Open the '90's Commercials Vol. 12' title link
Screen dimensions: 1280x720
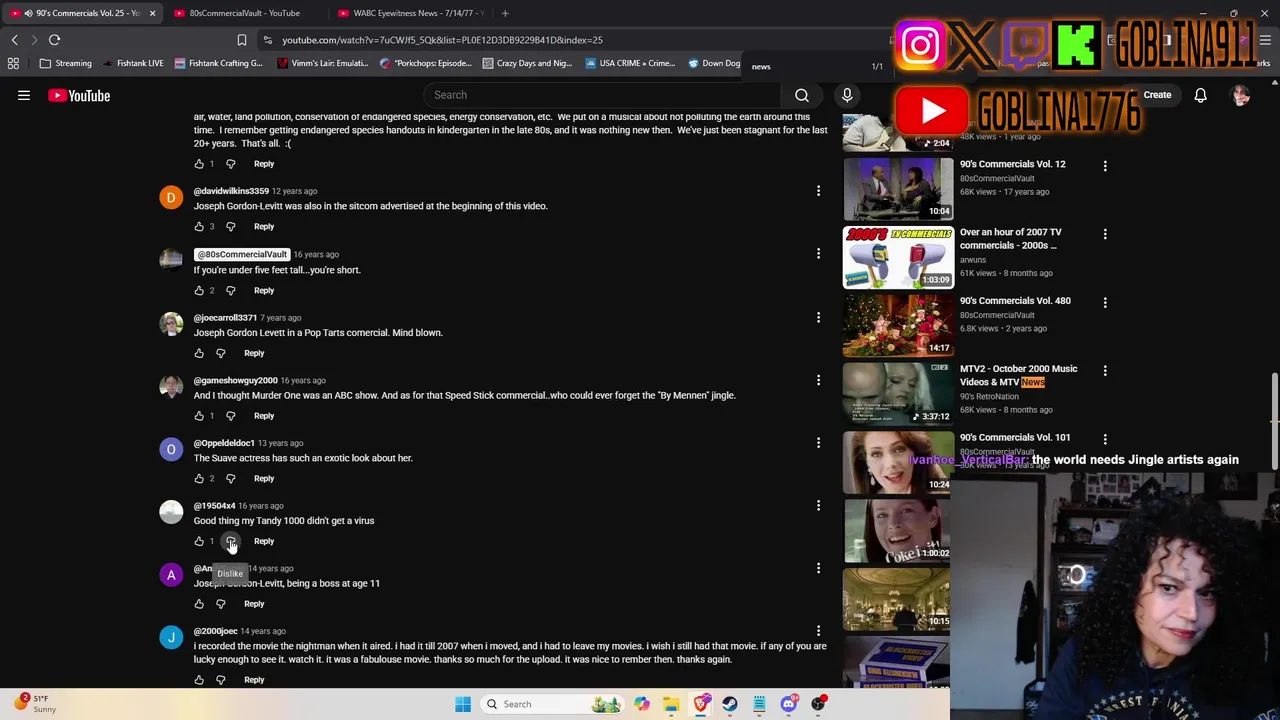[x=1012, y=164]
